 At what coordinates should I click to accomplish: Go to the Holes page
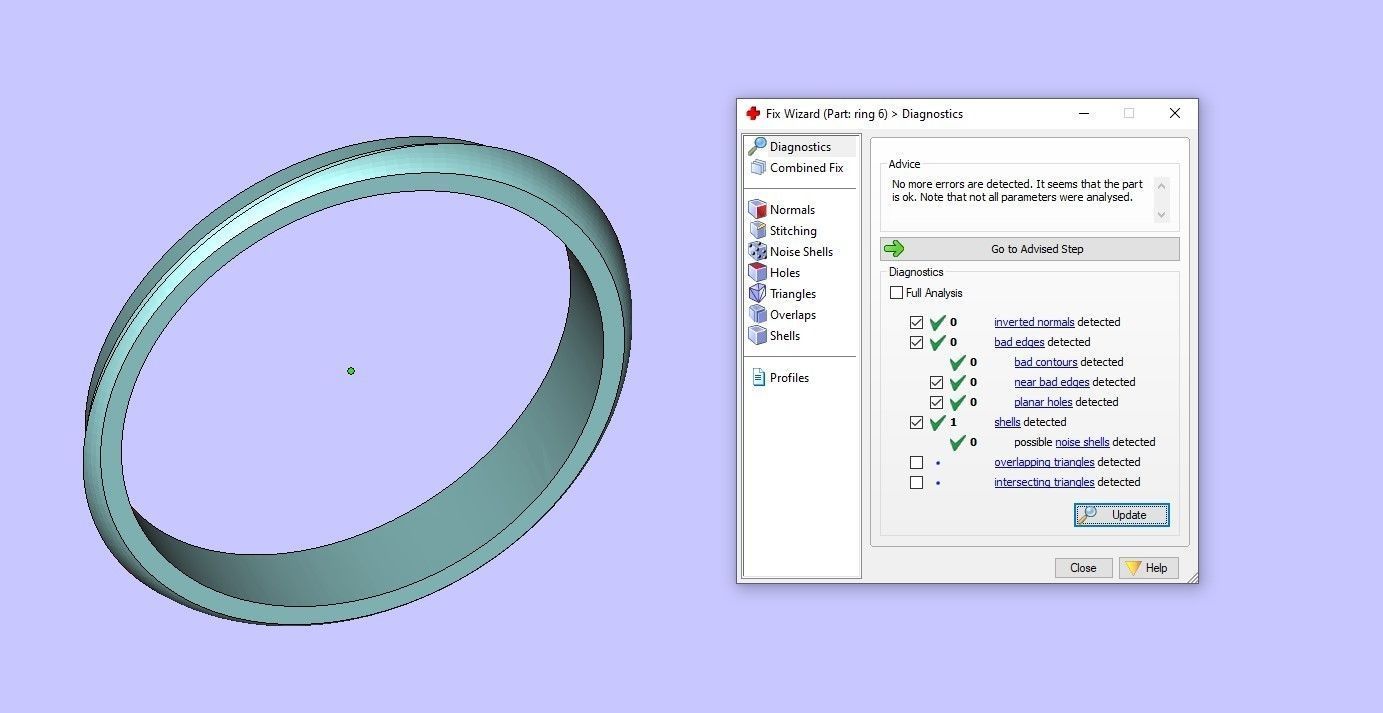pos(785,273)
